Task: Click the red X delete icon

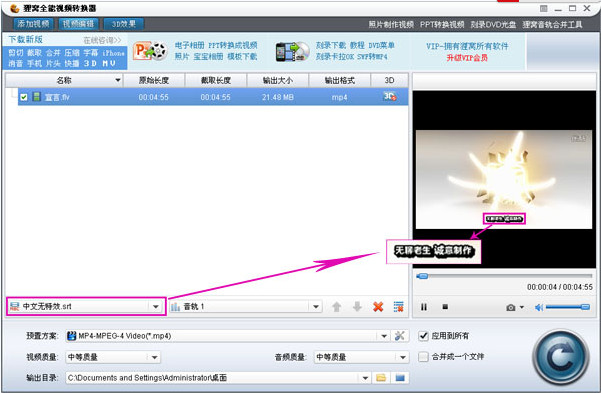Action: coord(378,306)
